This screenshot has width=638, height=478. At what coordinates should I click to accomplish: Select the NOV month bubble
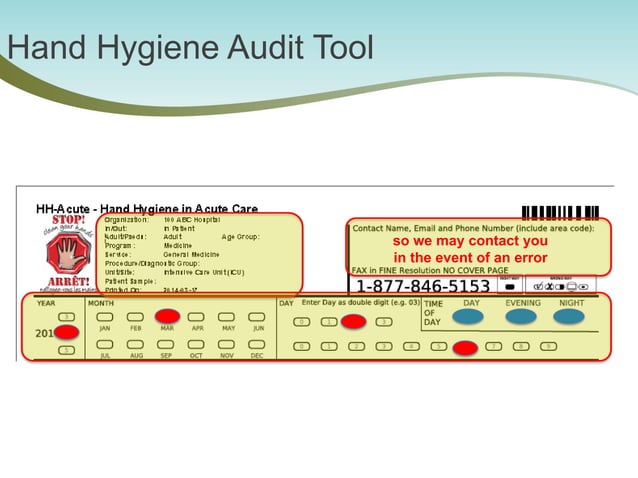[x=226, y=345]
